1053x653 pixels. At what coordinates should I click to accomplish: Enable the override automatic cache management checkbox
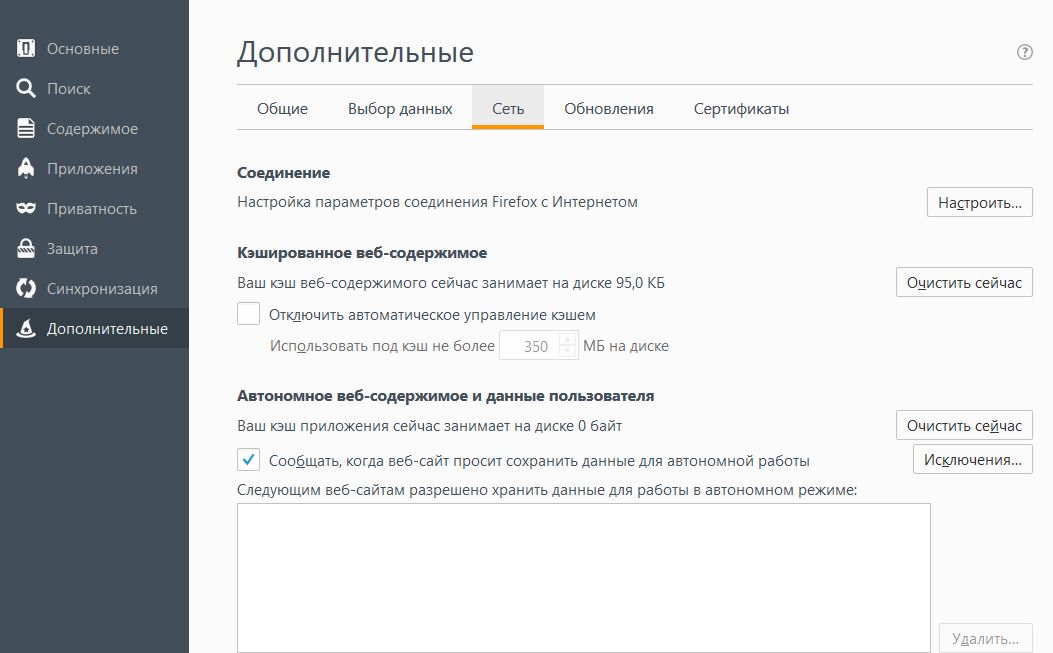pos(248,315)
